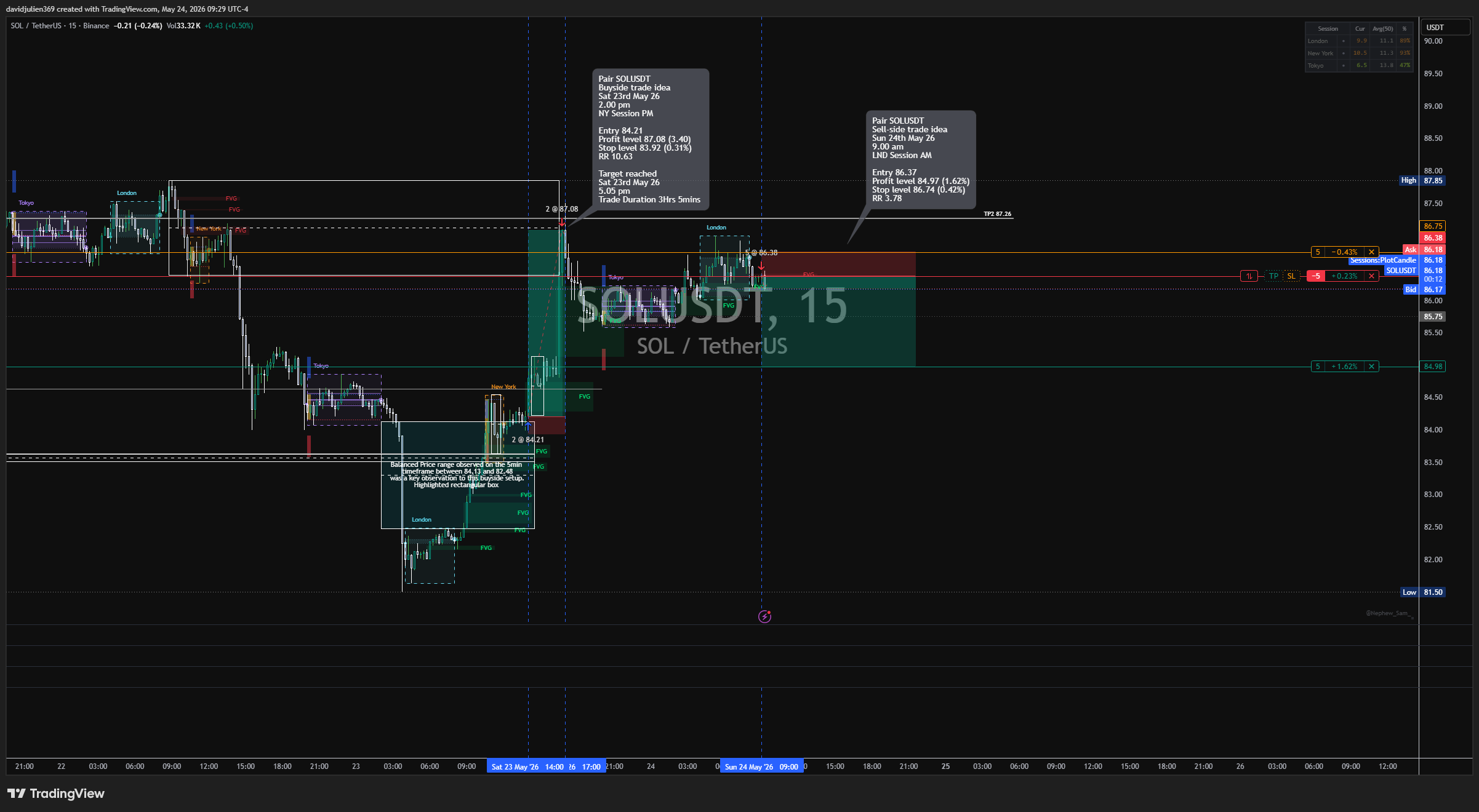Click the highlighted Sun 24 May '26 09:00 time label
The image size is (1479, 812).
pyautogui.click(x=761, y=767)
